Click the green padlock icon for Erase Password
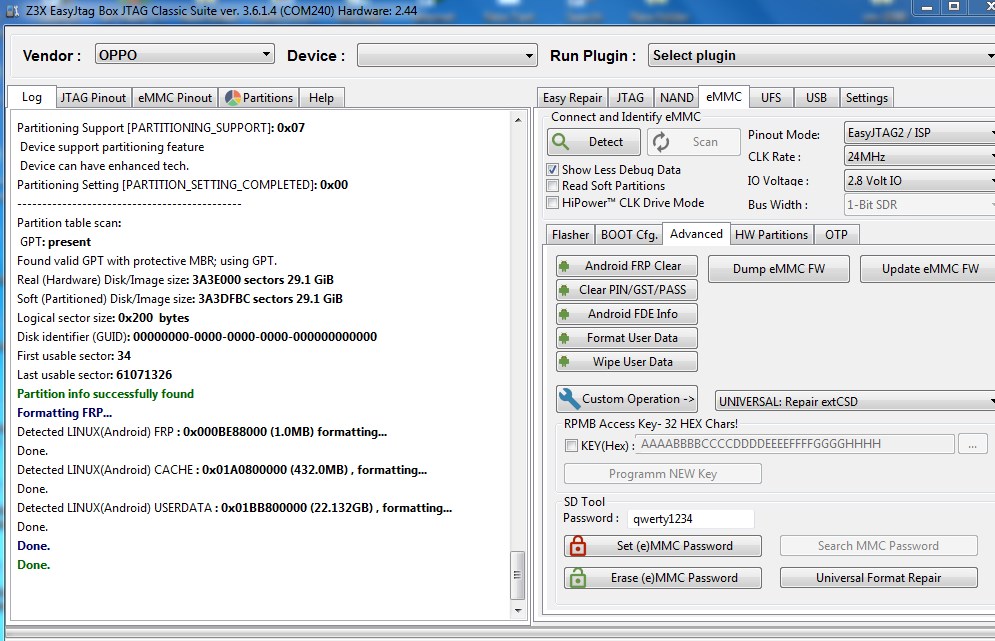The image size is (995, 641). [577, 578]
